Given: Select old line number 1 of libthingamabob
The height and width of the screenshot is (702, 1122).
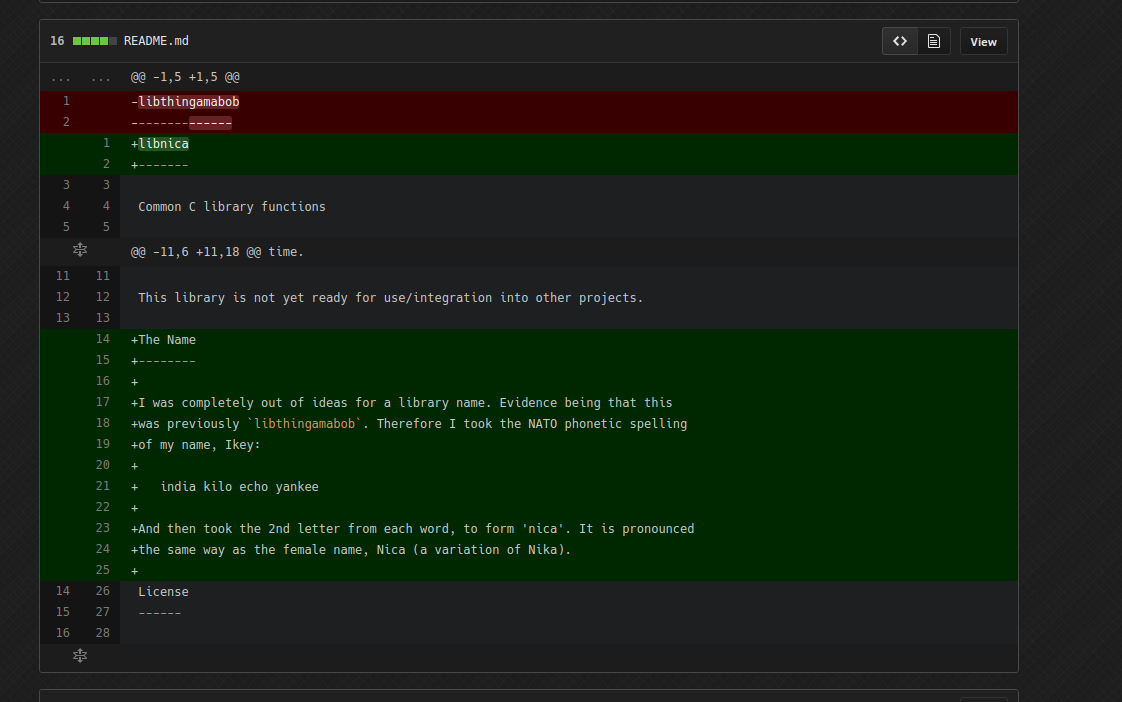Looking at the screenshot, I should [x=66, y=101].
